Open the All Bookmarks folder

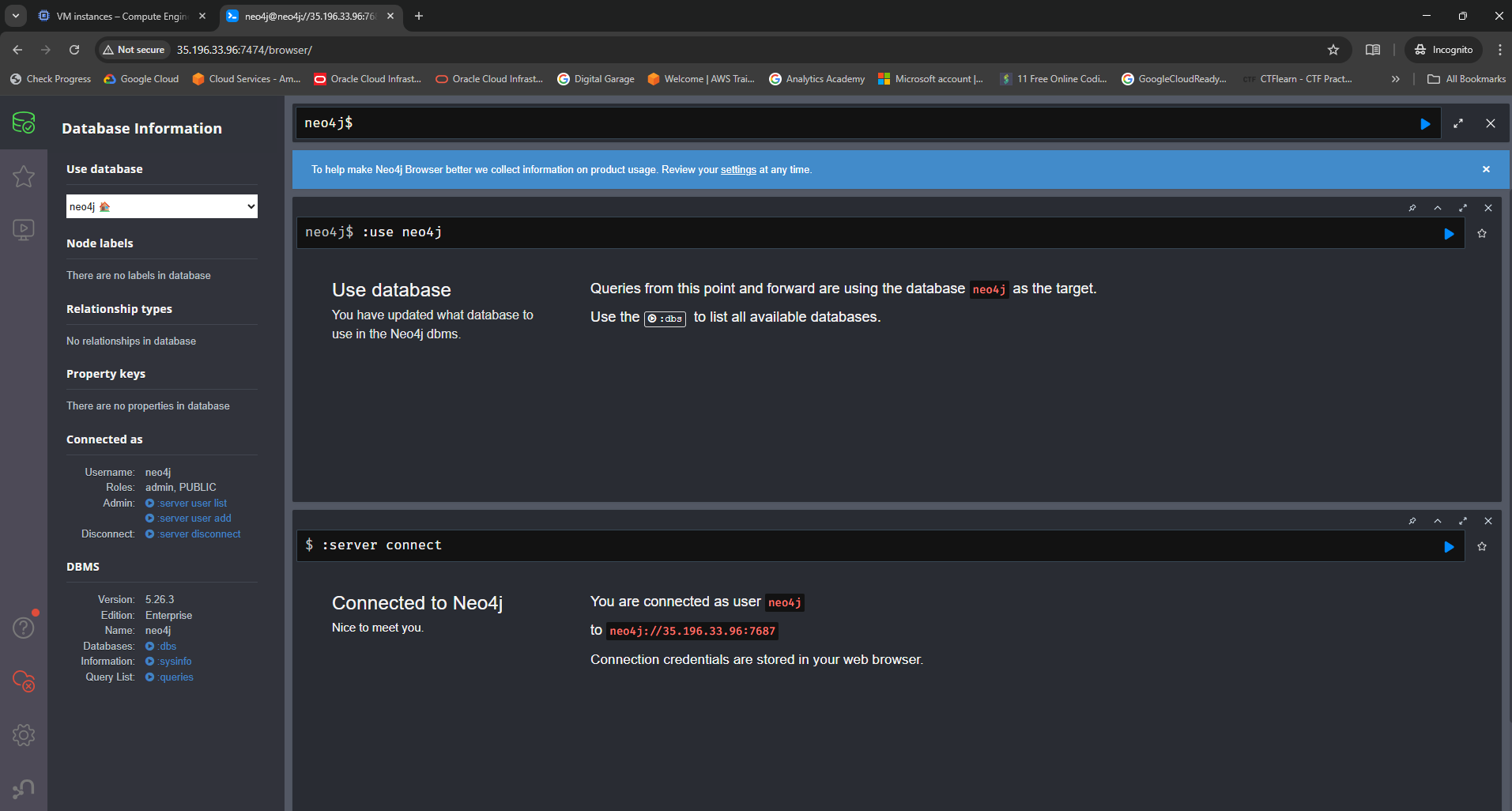point(1467,79)
